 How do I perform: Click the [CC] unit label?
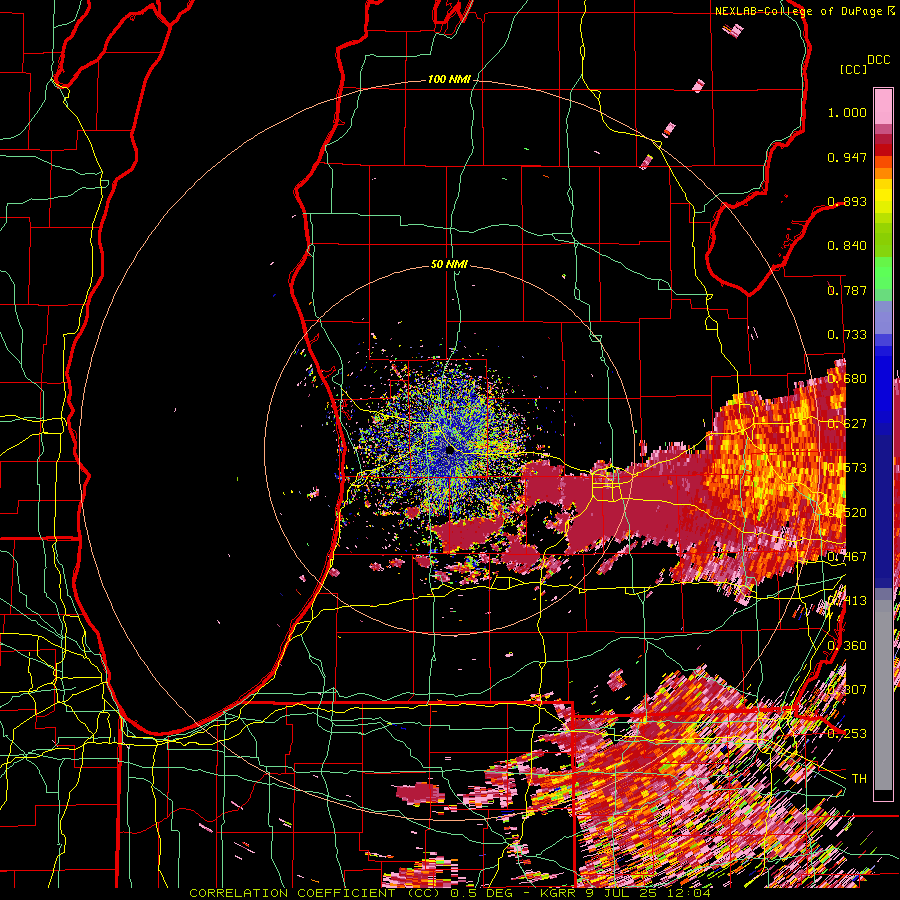point(853,69)
